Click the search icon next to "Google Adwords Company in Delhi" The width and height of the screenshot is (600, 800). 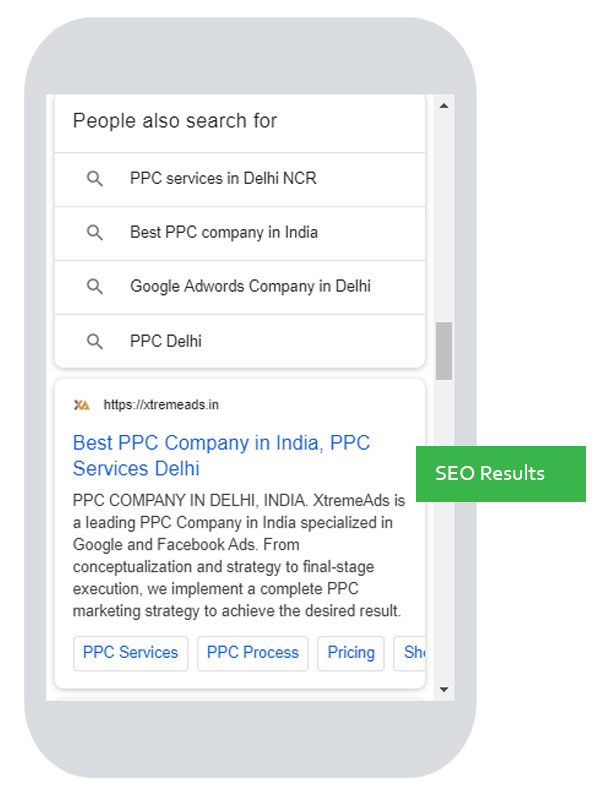95,286
